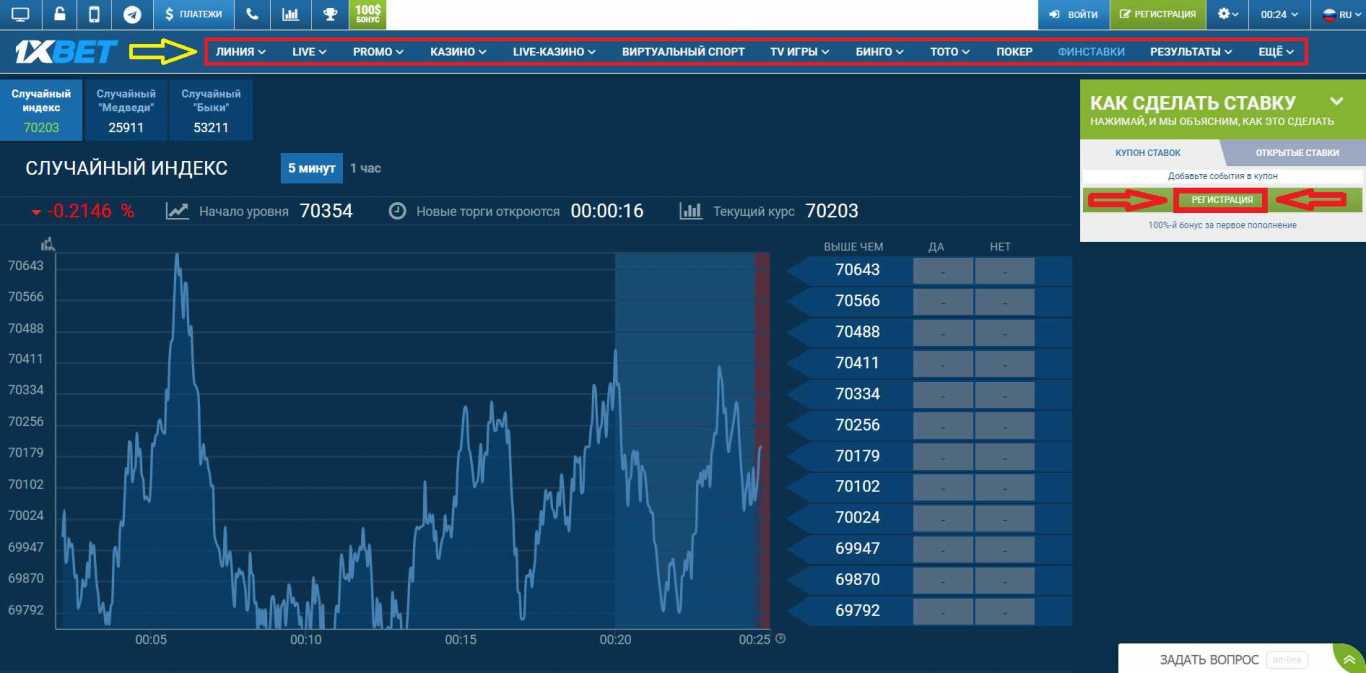Click the 100$ Бонус icon
The height and width of the screenshot is (673, 1366).
(x=367, y=14)
